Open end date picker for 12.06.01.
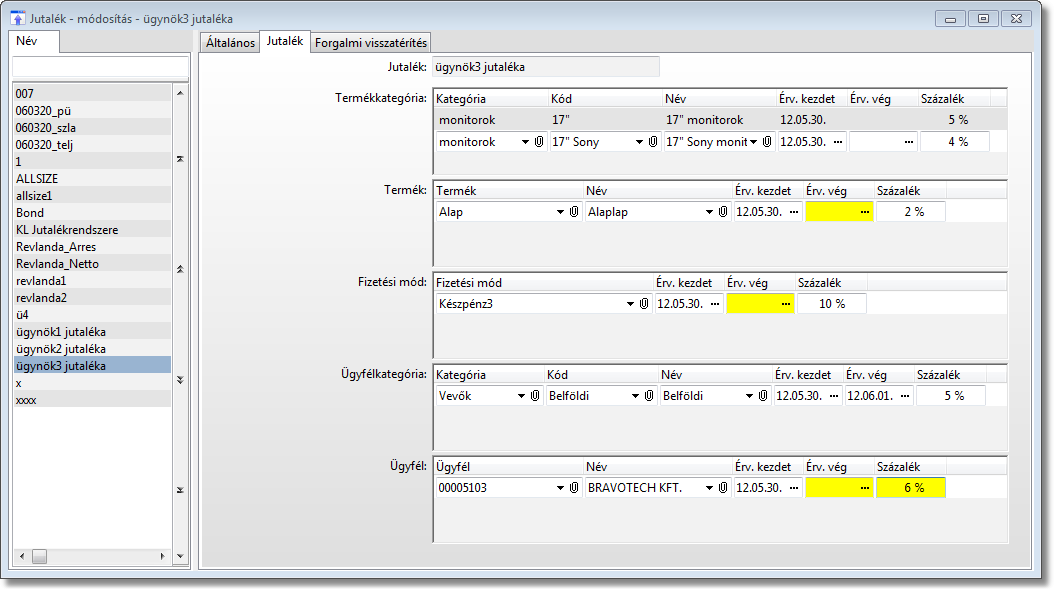The height and width of the screenshot is (591, 1054). click(905, 396)
